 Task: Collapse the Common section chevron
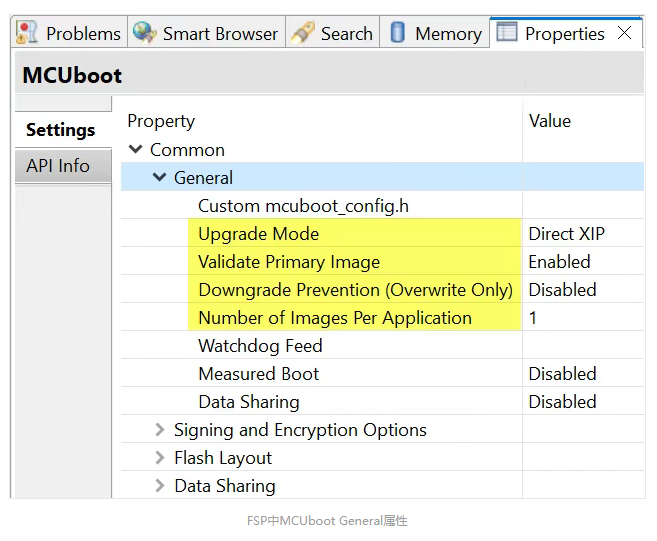tap(136, 150)
